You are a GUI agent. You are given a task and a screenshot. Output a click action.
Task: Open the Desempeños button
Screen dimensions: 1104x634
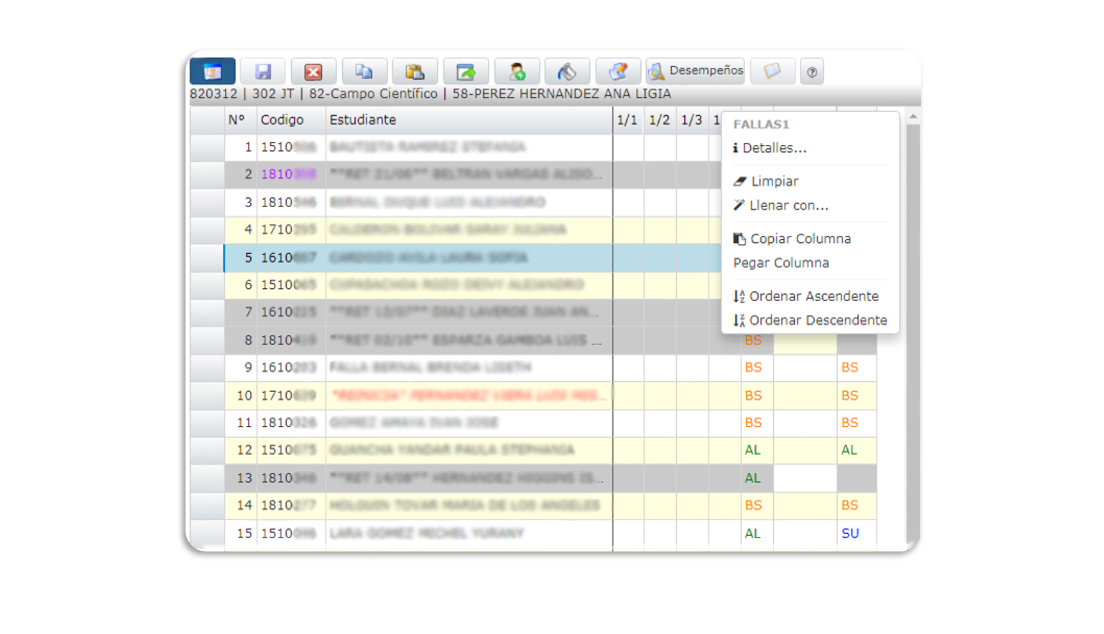pos(696,71)
